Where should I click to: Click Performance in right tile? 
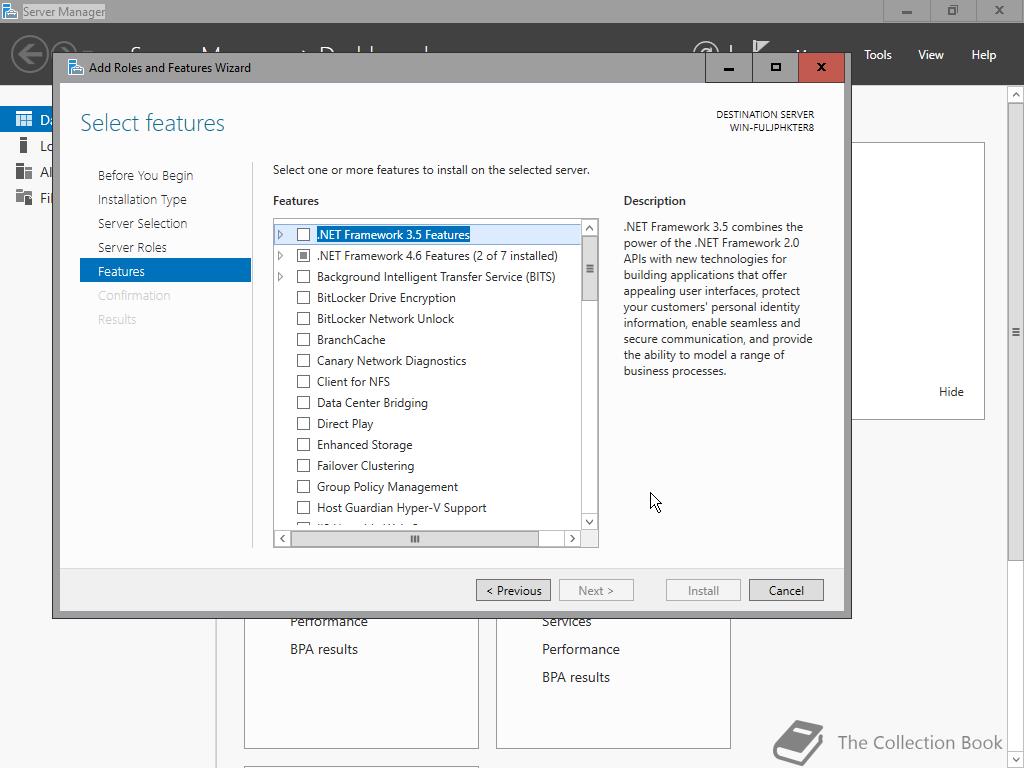click(x=581, y=649)
